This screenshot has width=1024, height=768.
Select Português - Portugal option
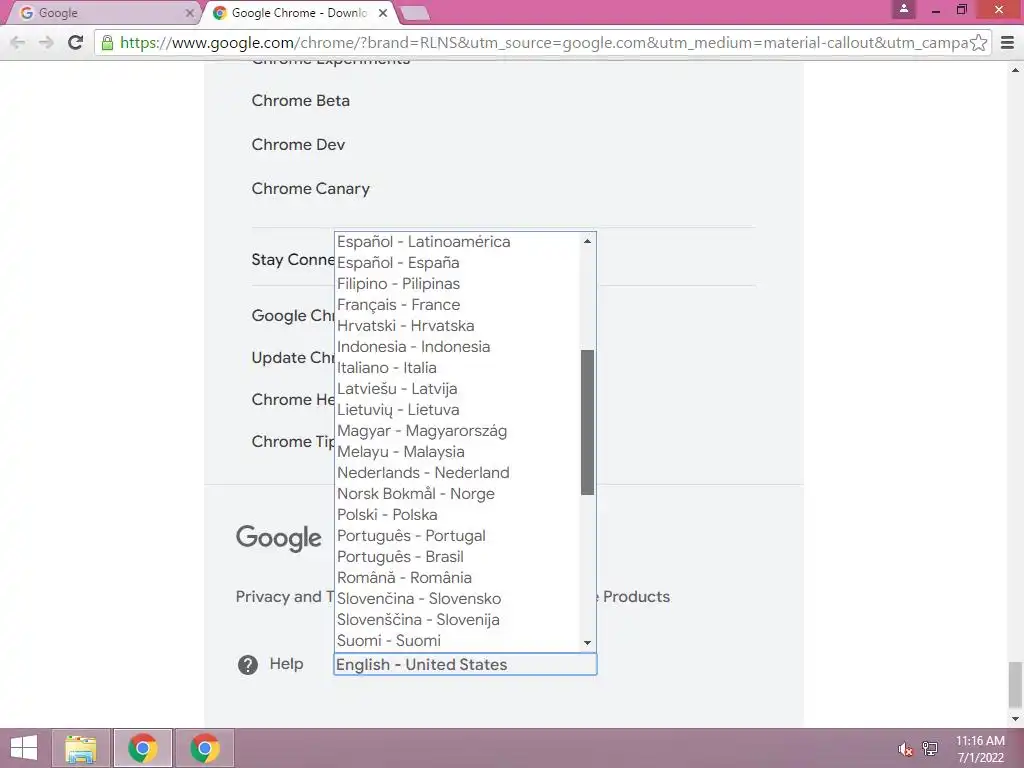[456, 536]
